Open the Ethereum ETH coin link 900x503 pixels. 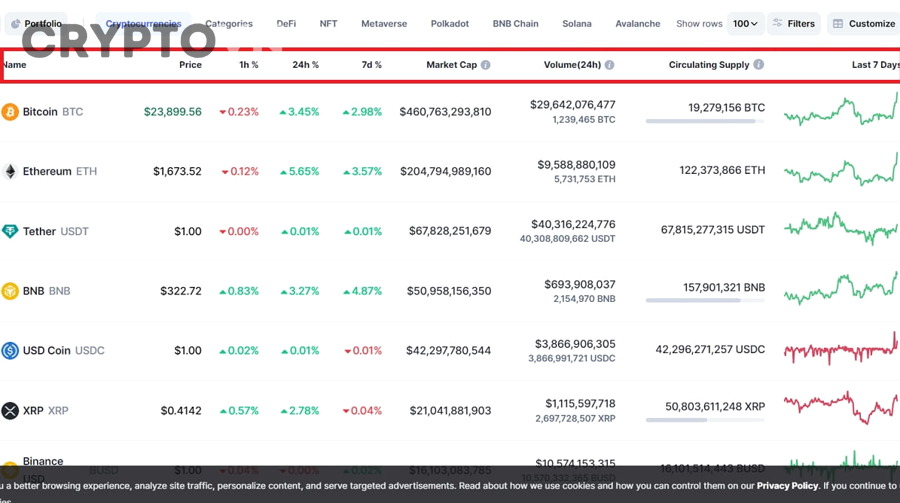pyautogui.click(x=60, y=171)
